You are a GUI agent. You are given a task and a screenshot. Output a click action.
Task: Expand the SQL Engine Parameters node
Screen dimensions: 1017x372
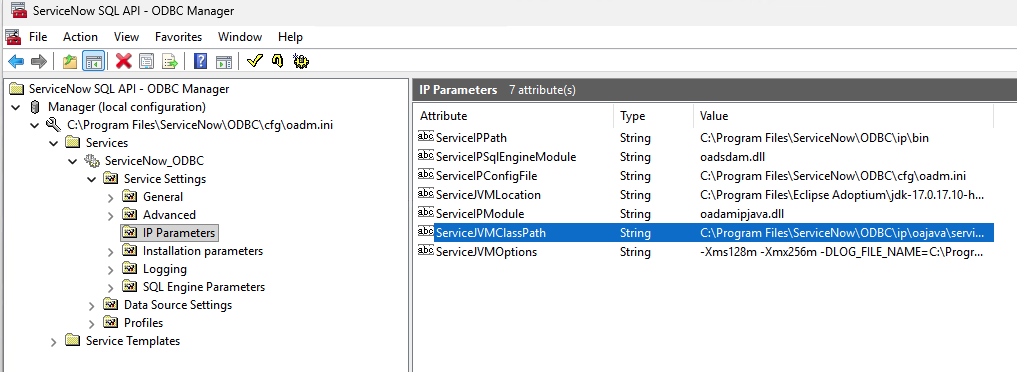click(110, 287)
